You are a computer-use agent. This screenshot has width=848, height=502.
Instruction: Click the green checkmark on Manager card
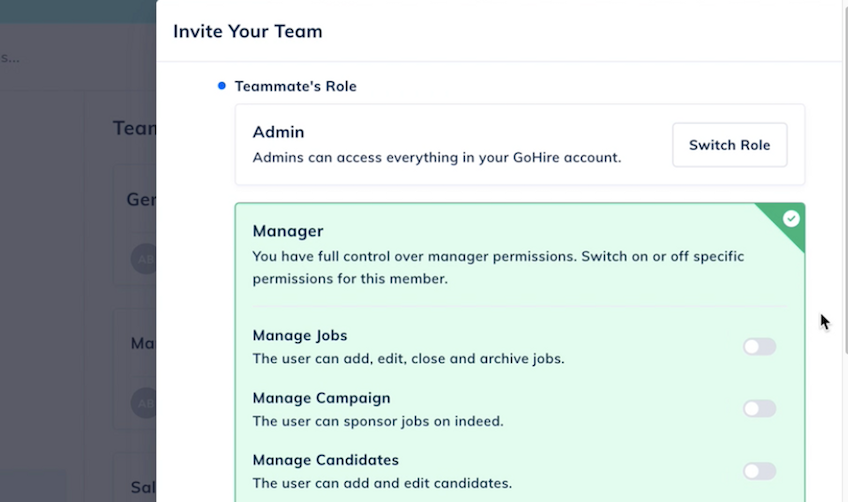pyautogui.click(x=791, y=219)
